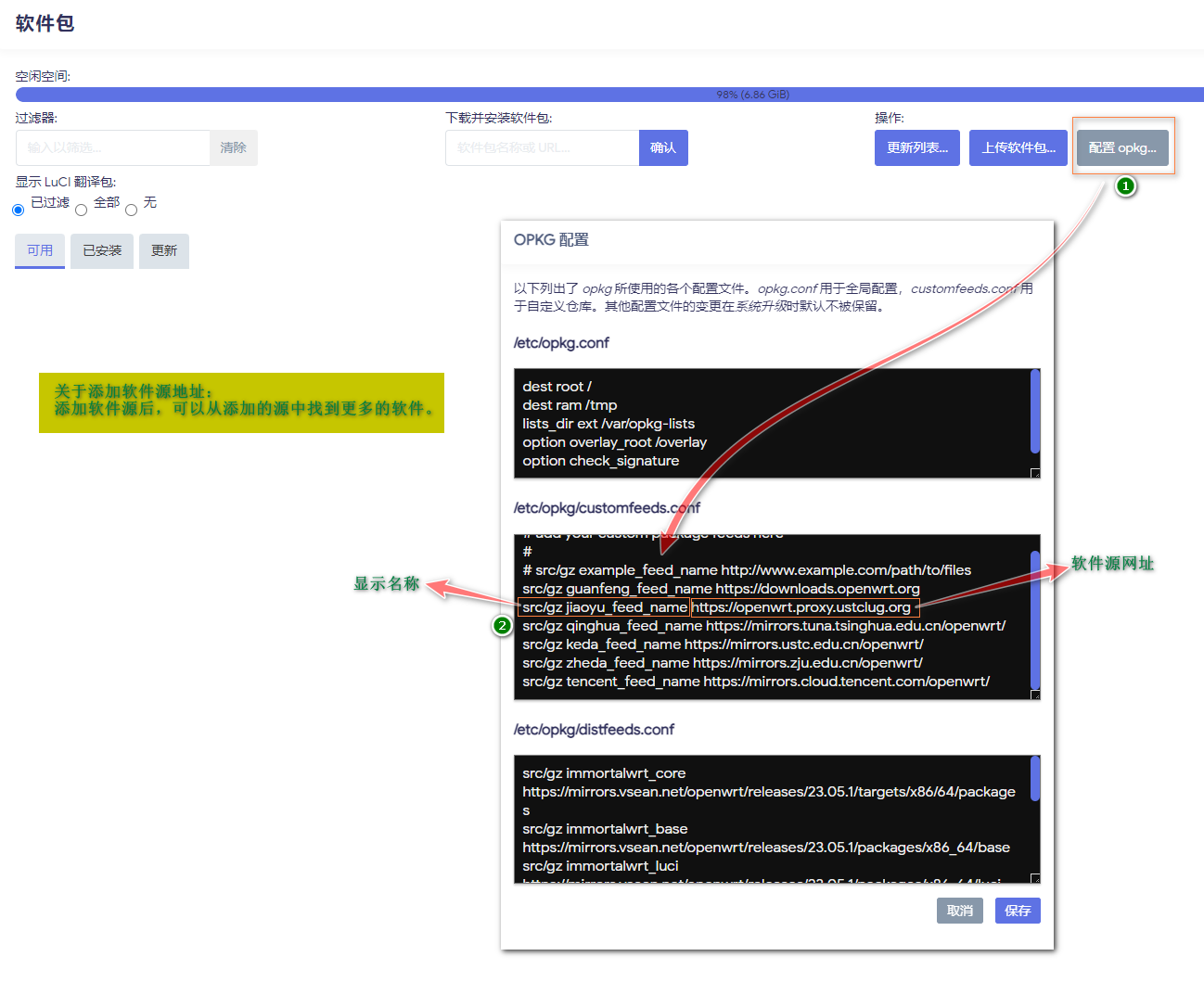This screenshot has height=982, width=1204.
Task: Select the 已过滤 translation radio button
Action: pos(19,210)
